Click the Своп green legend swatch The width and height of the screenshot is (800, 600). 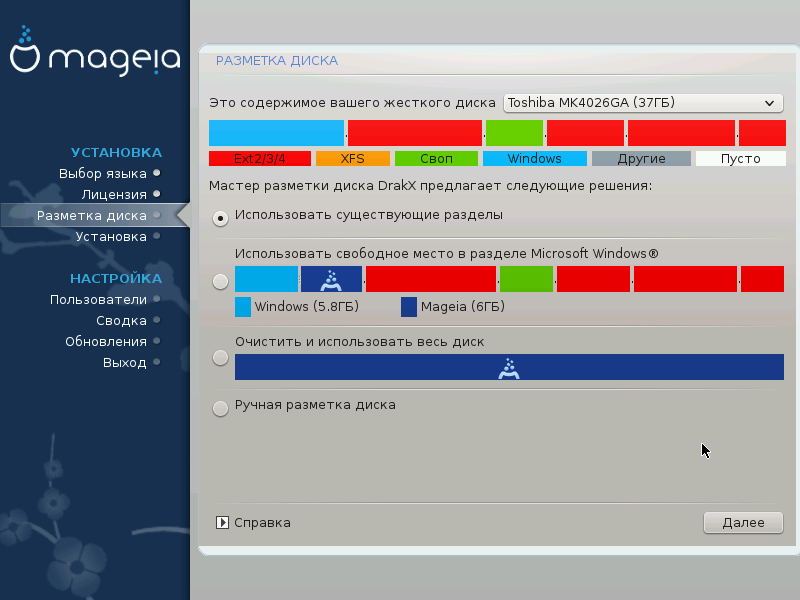(x=436, y=159)
